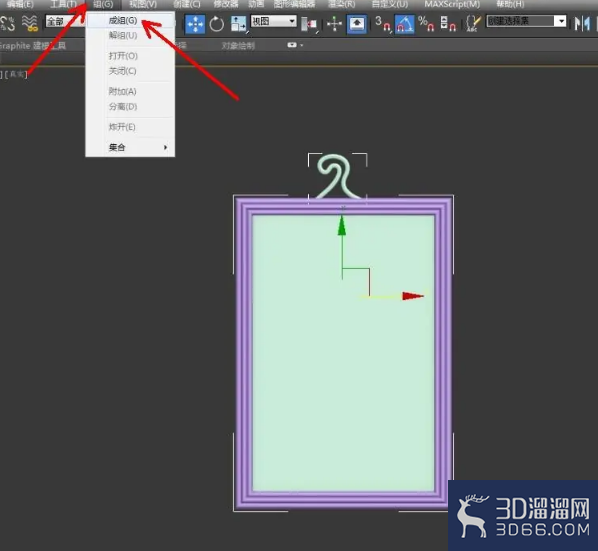598x551 pixels.
Task: Toggle Keyboard Shortcut Override icon
Action: (x=357, y=24)
